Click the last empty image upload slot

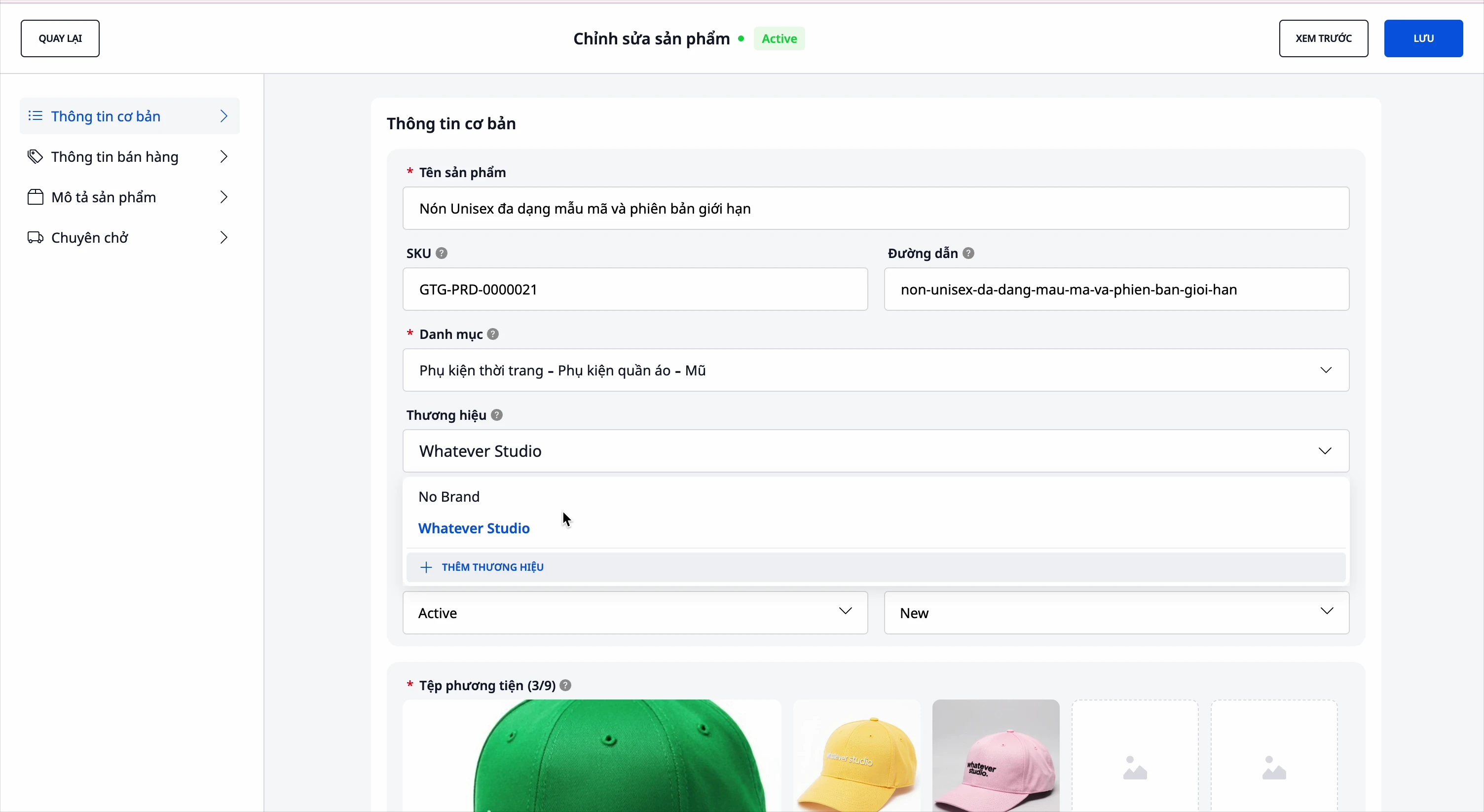pyautogui.click(x=1274, y=757)
